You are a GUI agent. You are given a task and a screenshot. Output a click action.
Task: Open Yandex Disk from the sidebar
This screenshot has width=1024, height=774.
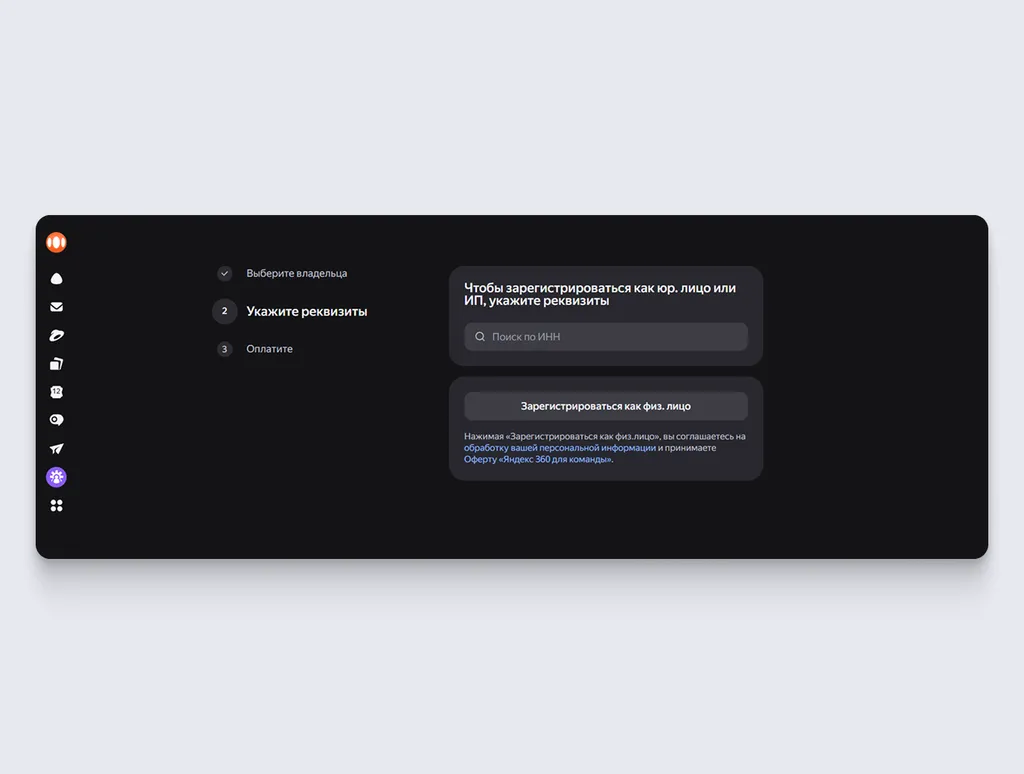[x=56, y=279]
